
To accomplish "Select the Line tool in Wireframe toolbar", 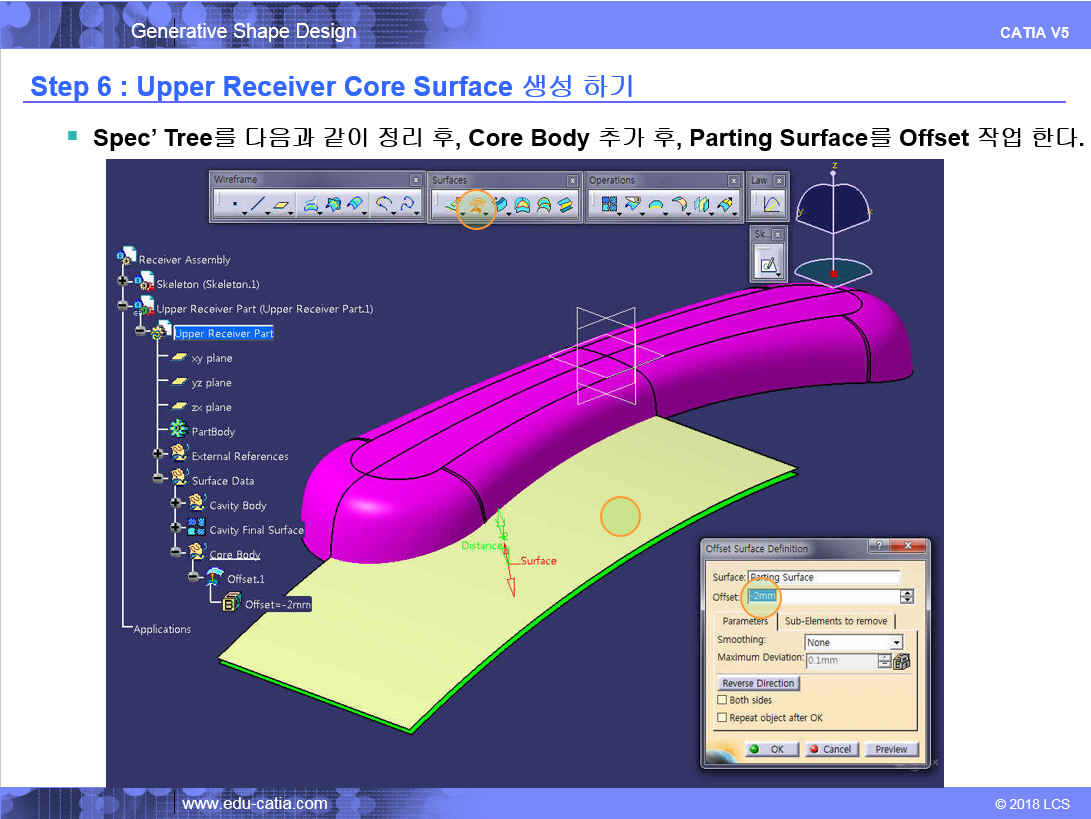I will [258, 205].
